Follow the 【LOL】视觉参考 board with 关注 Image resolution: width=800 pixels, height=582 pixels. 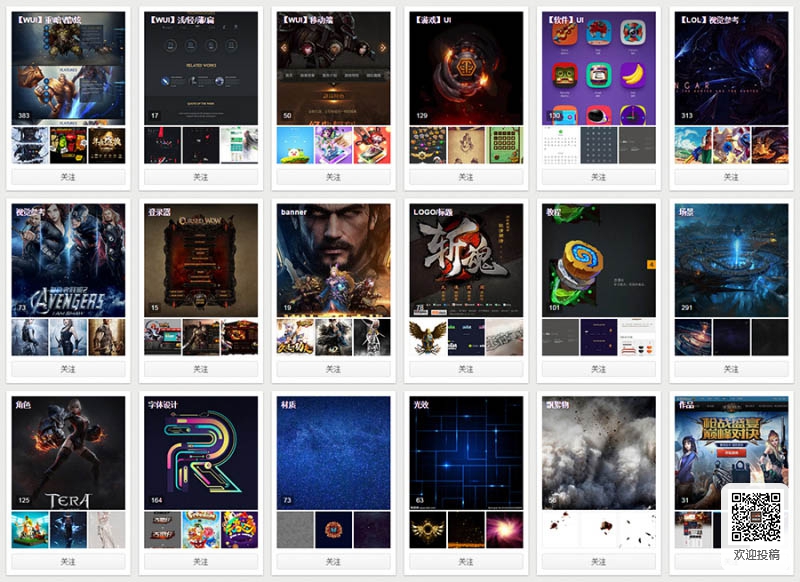tap(731, 177)
